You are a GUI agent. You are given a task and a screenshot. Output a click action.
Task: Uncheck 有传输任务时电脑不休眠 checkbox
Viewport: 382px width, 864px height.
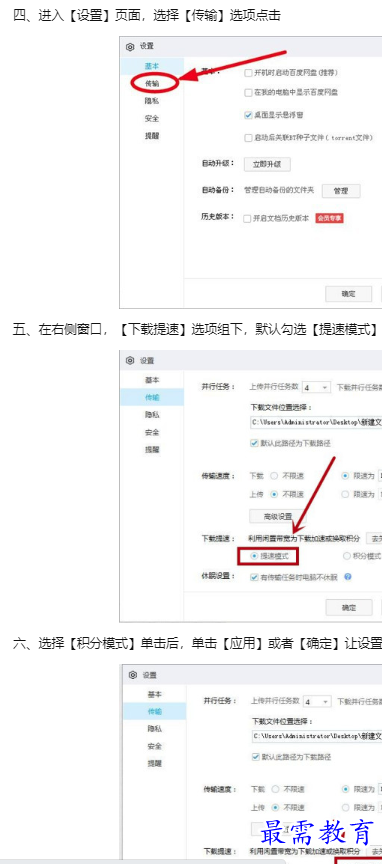(x=254, y=577)
